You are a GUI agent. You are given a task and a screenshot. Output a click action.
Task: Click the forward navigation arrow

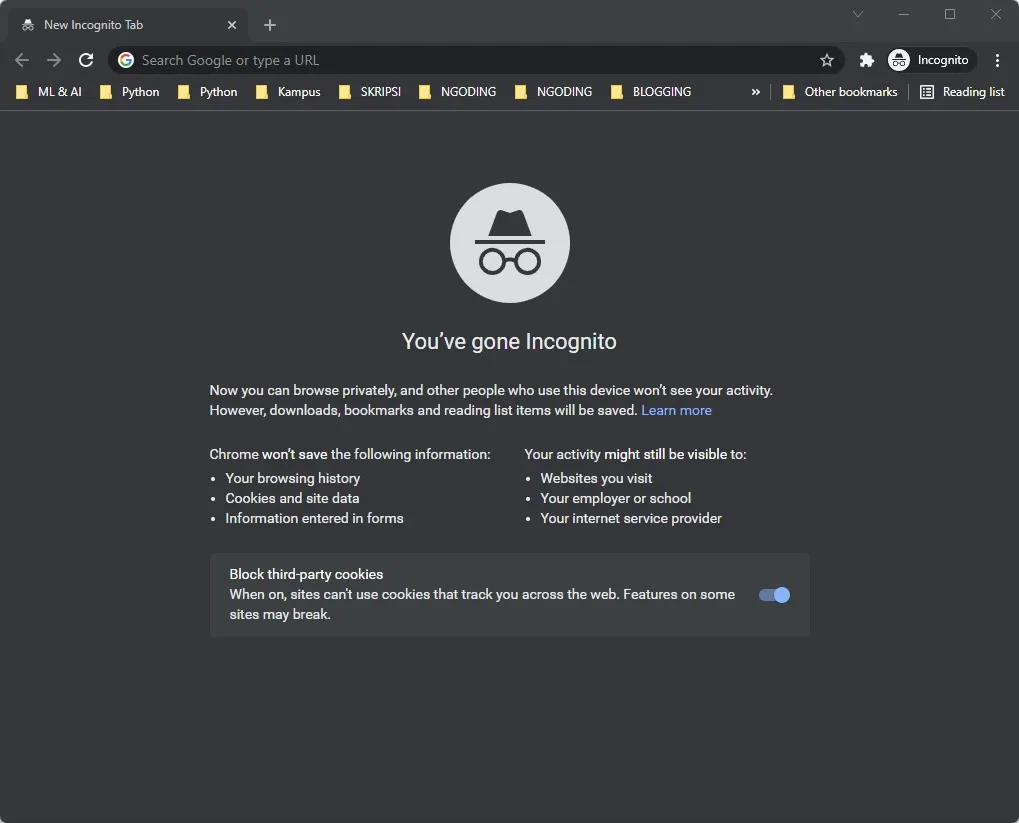pyautogui.click(x=54, y=60)
